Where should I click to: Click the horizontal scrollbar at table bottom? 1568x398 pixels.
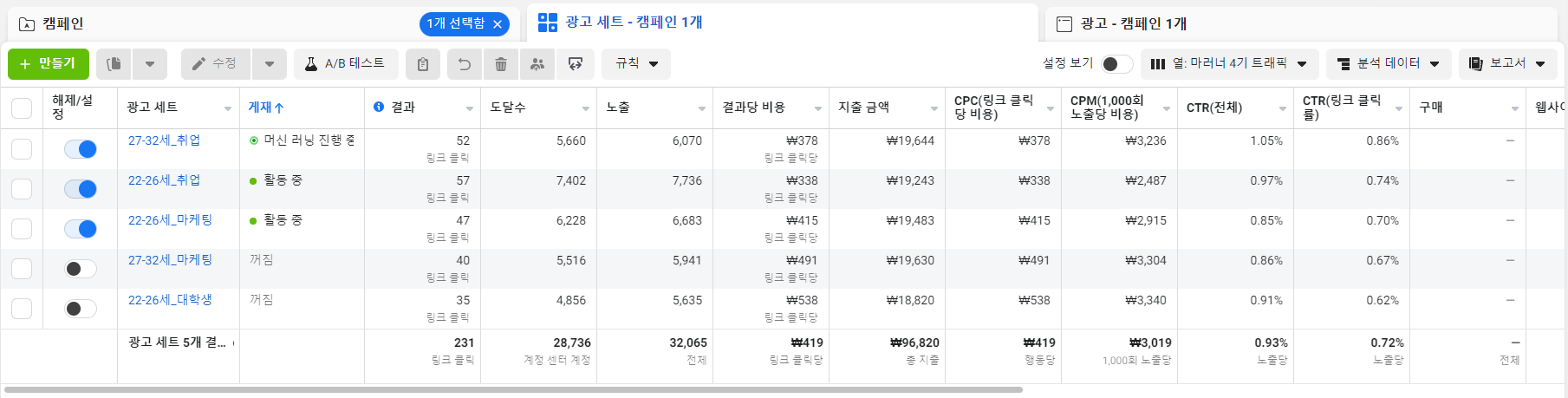tap(513, 390)
